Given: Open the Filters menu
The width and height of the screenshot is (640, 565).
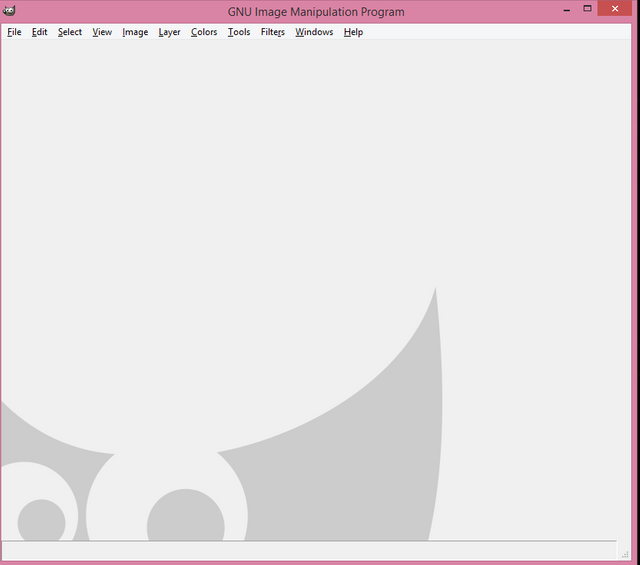Looking at the screenshot, I should coord(273,32).
